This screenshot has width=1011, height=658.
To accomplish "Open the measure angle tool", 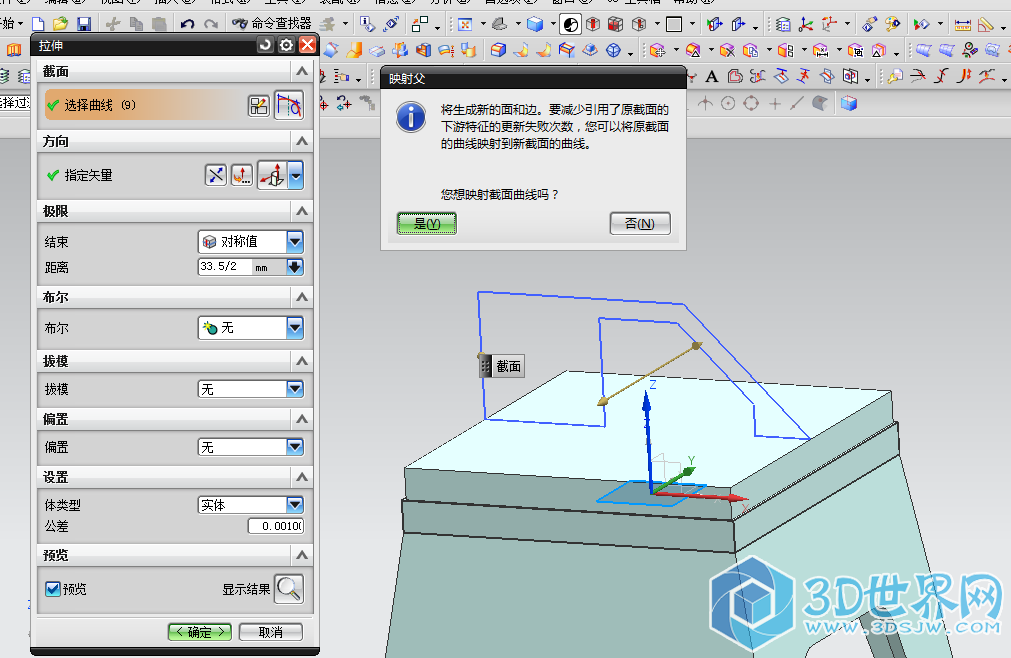I will (986, 24).
